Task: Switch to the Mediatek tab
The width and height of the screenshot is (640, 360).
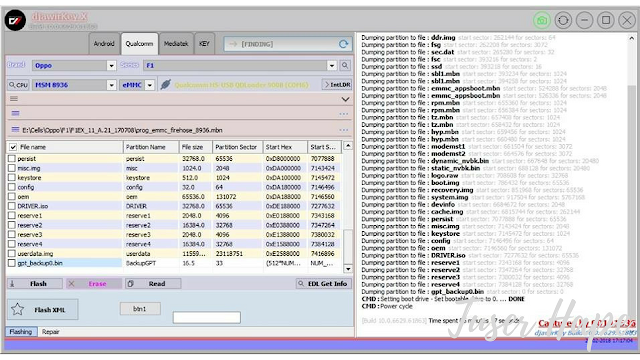Action: pyautogui.click(x=176, y=44)
